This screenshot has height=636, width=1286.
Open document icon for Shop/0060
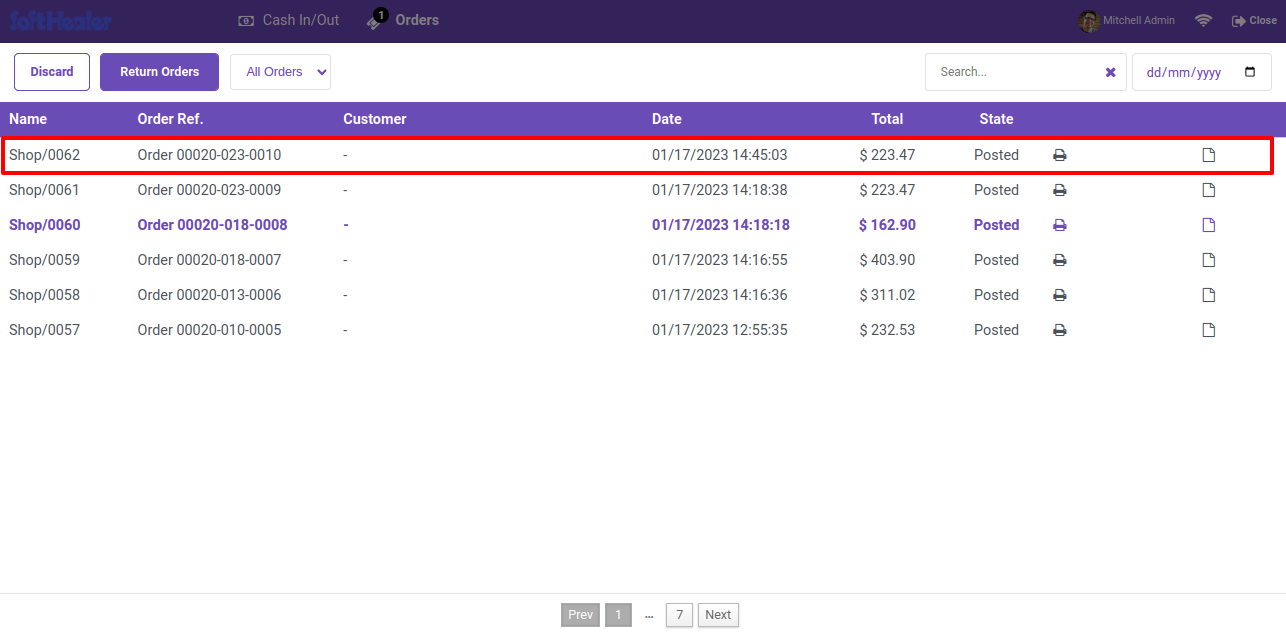coord(1208,225)
